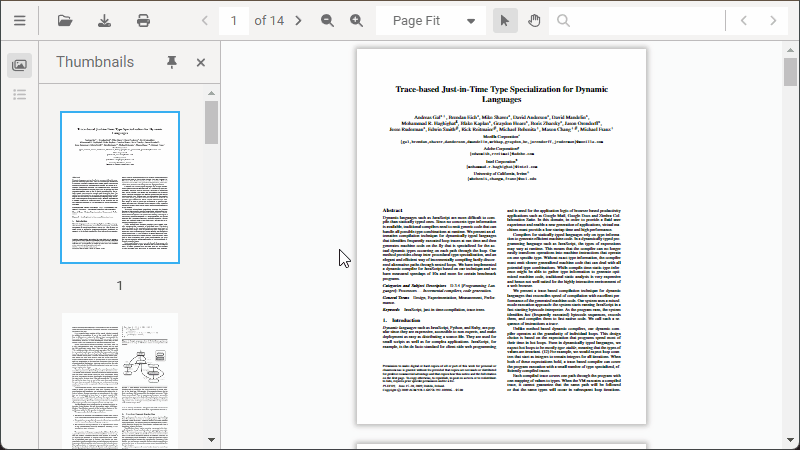Zoom out of the page
Viewport: 800px width, 450px height.
[x=328, y=20]
